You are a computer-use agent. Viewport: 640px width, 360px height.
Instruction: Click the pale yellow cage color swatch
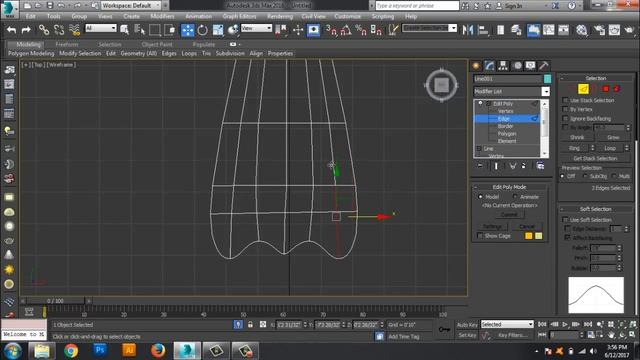point(538,236)
